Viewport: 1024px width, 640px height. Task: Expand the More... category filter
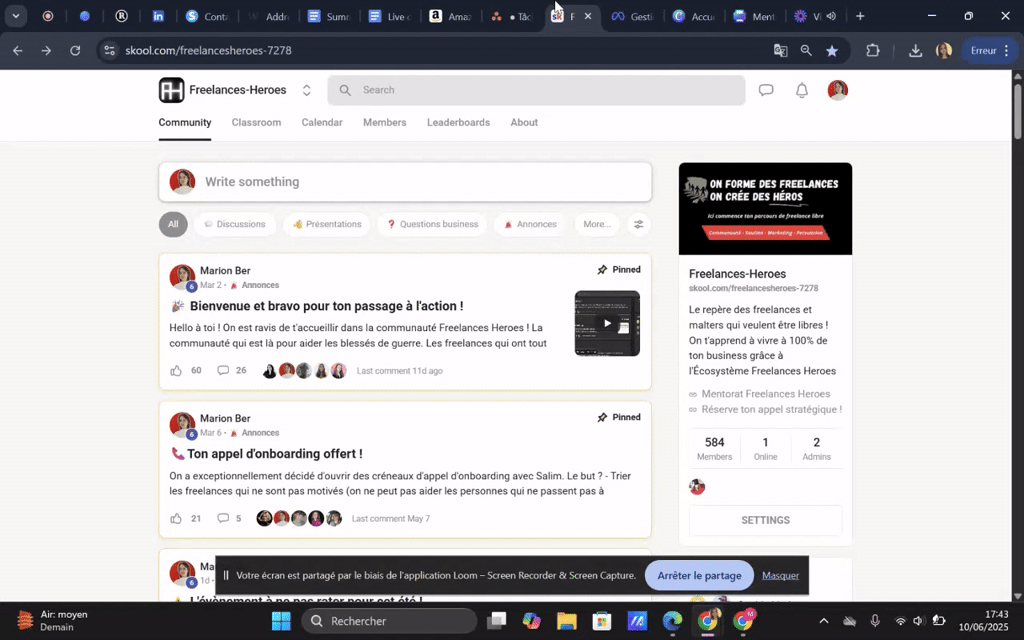(597, 224)
